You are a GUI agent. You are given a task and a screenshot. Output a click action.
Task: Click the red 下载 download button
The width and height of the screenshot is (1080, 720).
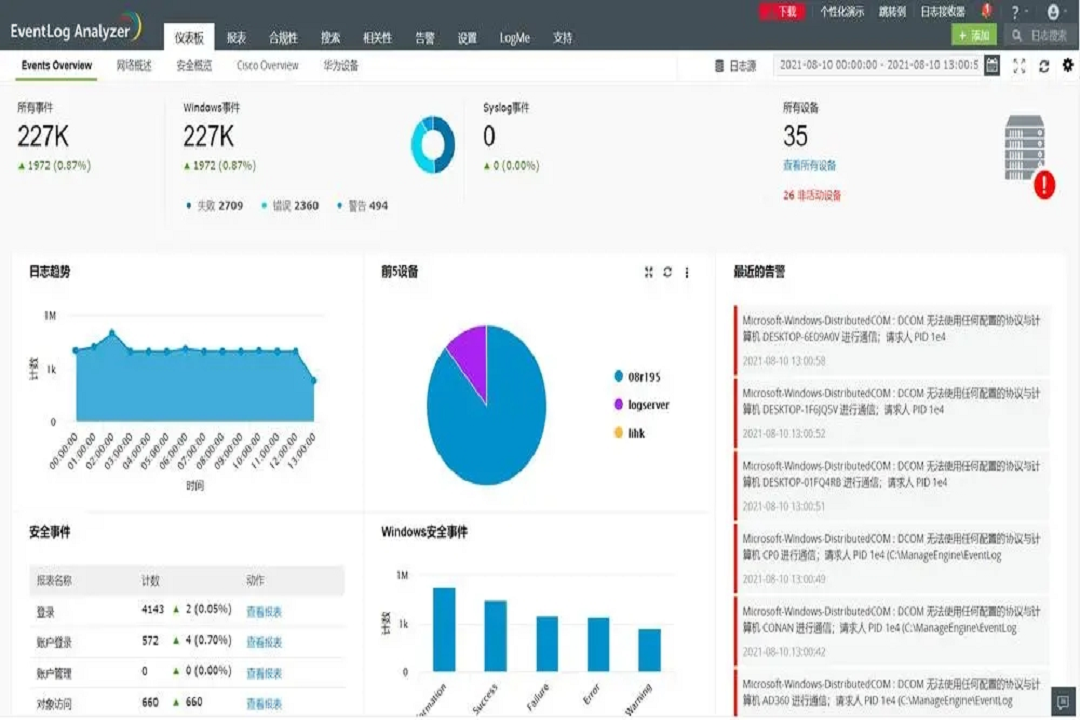pyautogui.click(x=782, y=12)
